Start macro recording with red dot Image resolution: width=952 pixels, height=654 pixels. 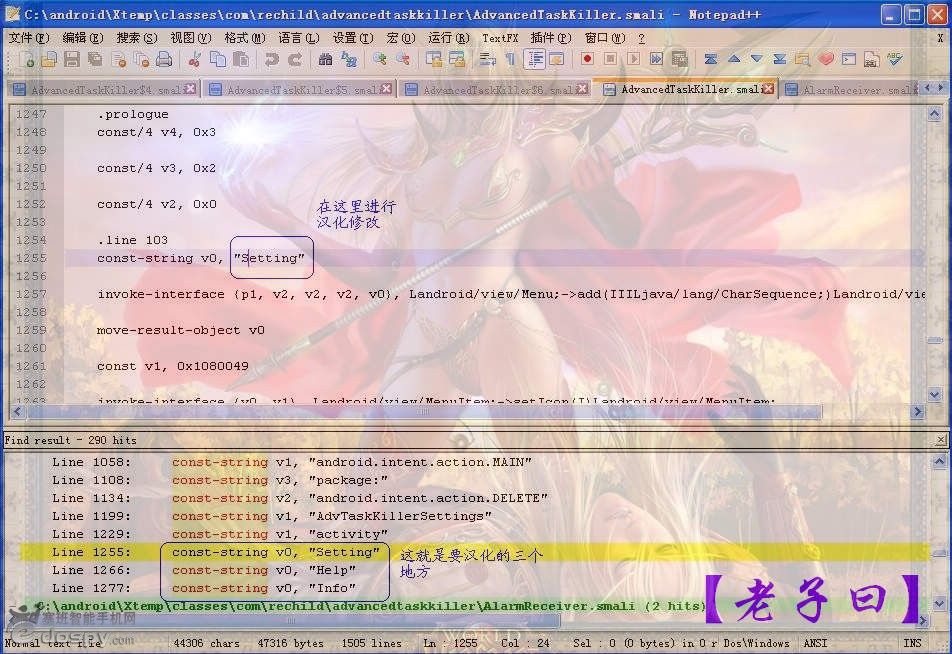coord(587,60)
